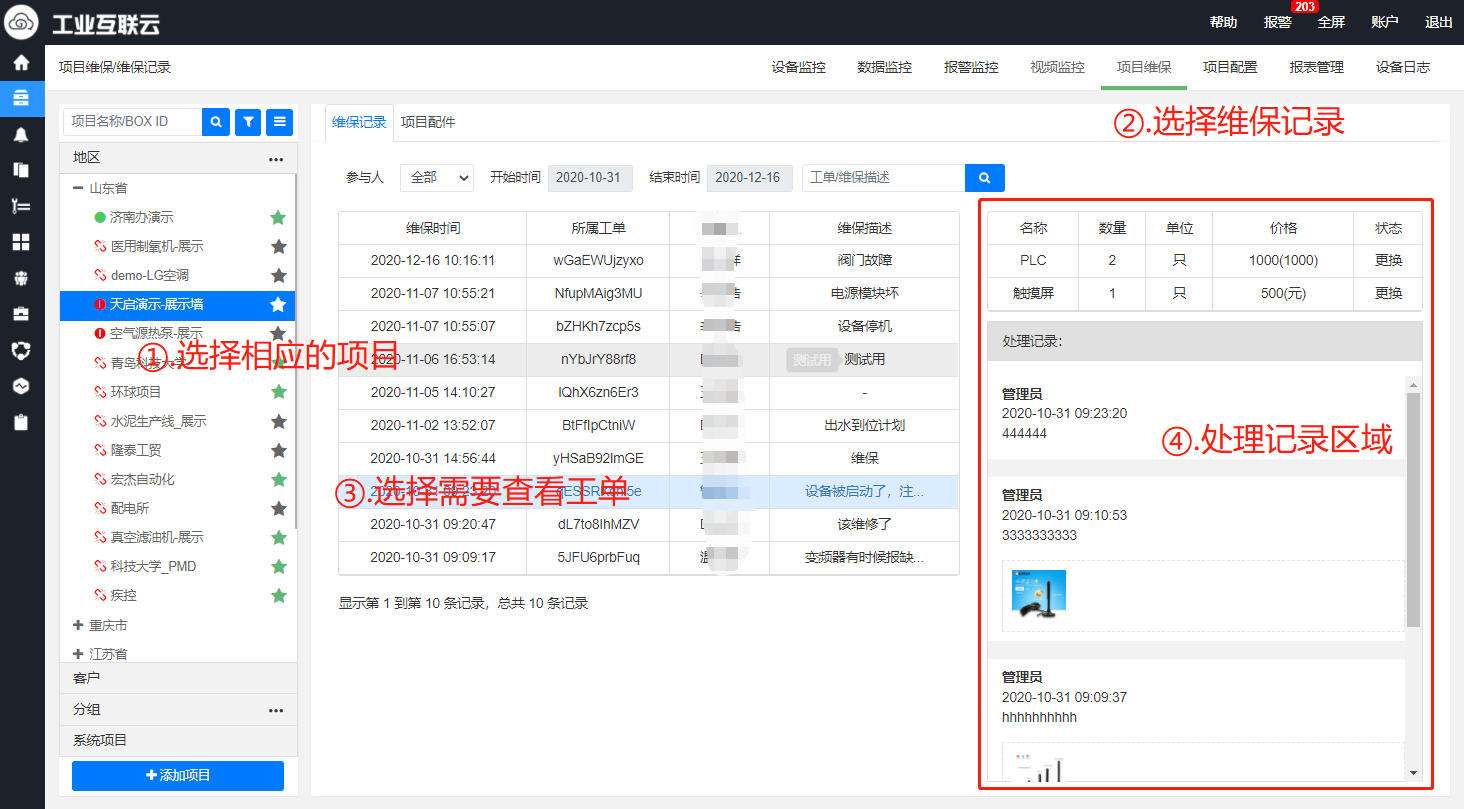
Task: Open the Home icon in left sidebar
Action: [x=21, y=62]
